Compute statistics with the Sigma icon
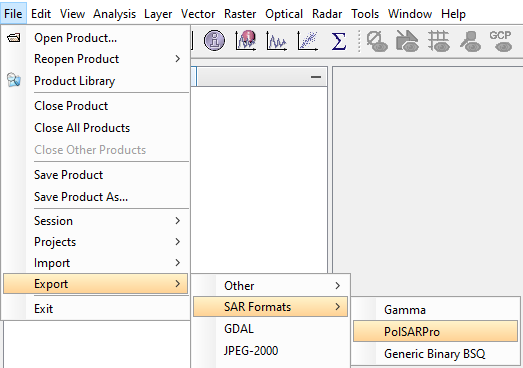The height and width of the screenshot is (368, 523). pyautogui.click(x=338, y=41)
